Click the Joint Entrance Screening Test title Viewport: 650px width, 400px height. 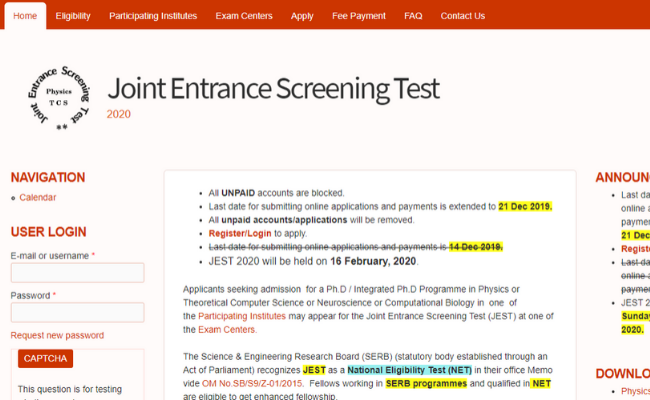(272, 88)
